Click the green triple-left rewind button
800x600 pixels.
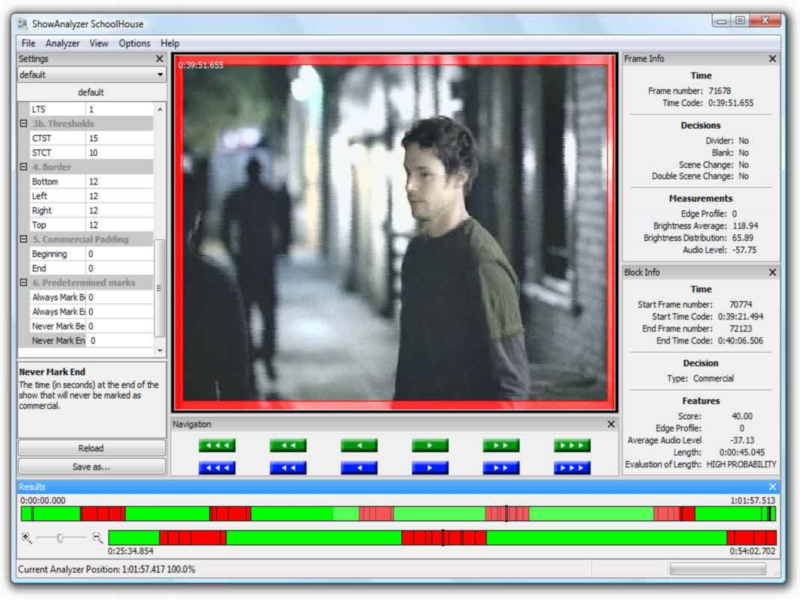coord(217,445)
